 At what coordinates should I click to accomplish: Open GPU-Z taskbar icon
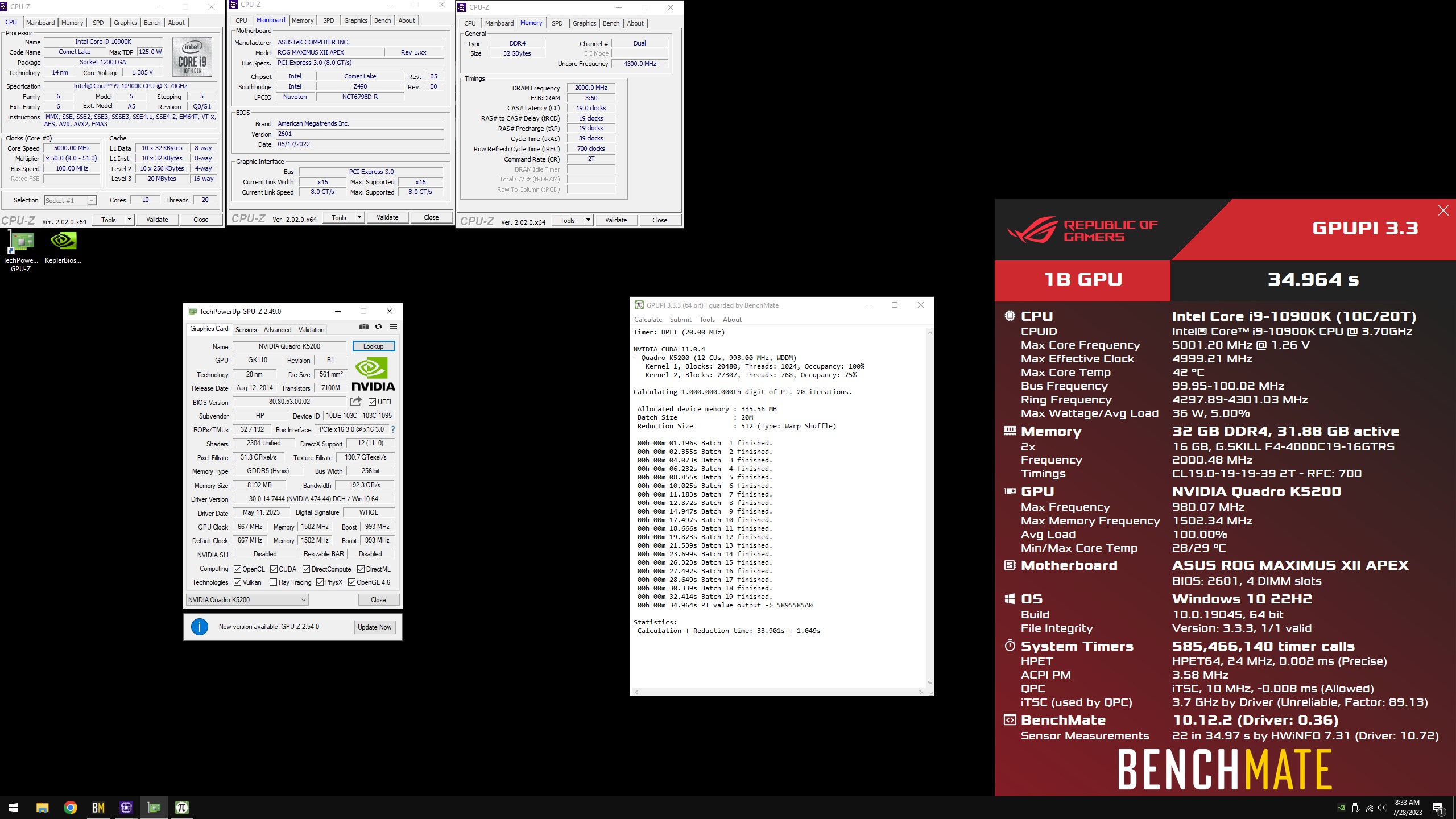click(154, 808)
